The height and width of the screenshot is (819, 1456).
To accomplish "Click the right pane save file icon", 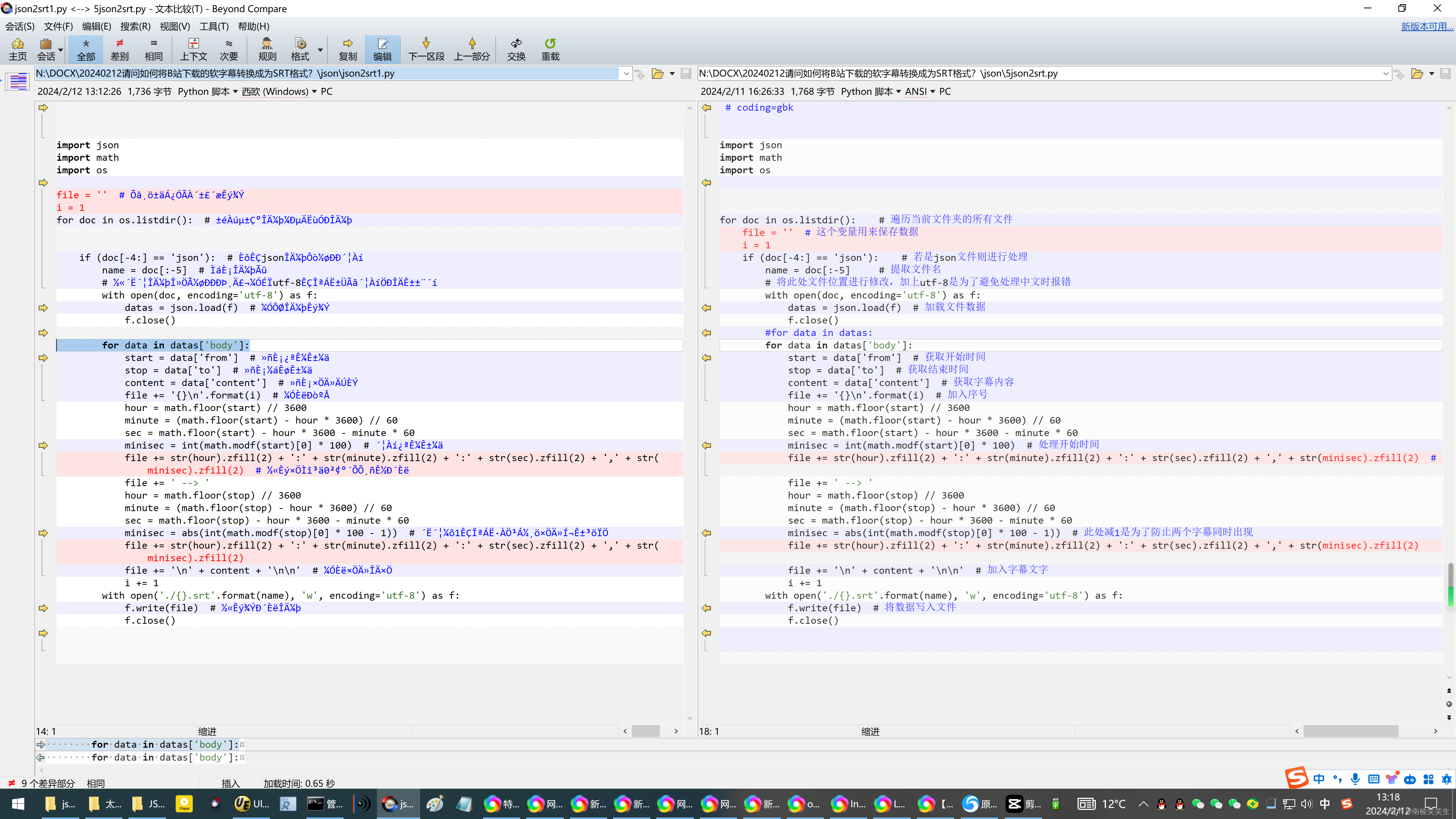I will [1445, 74].
